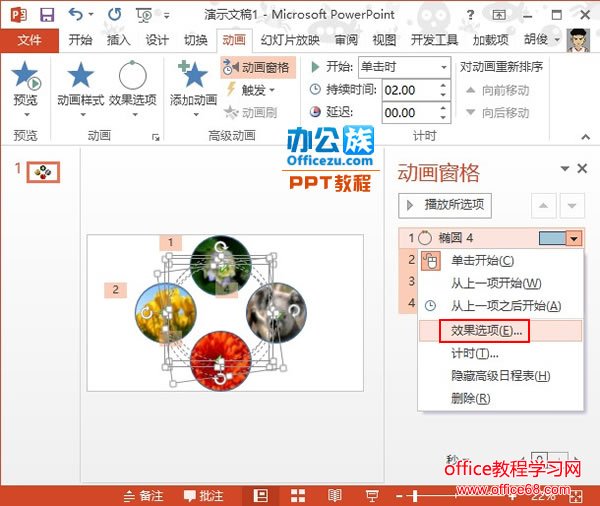
Task: Open the 文件 (File) tab
Action: pyautogui.click(x=29, y=40)
